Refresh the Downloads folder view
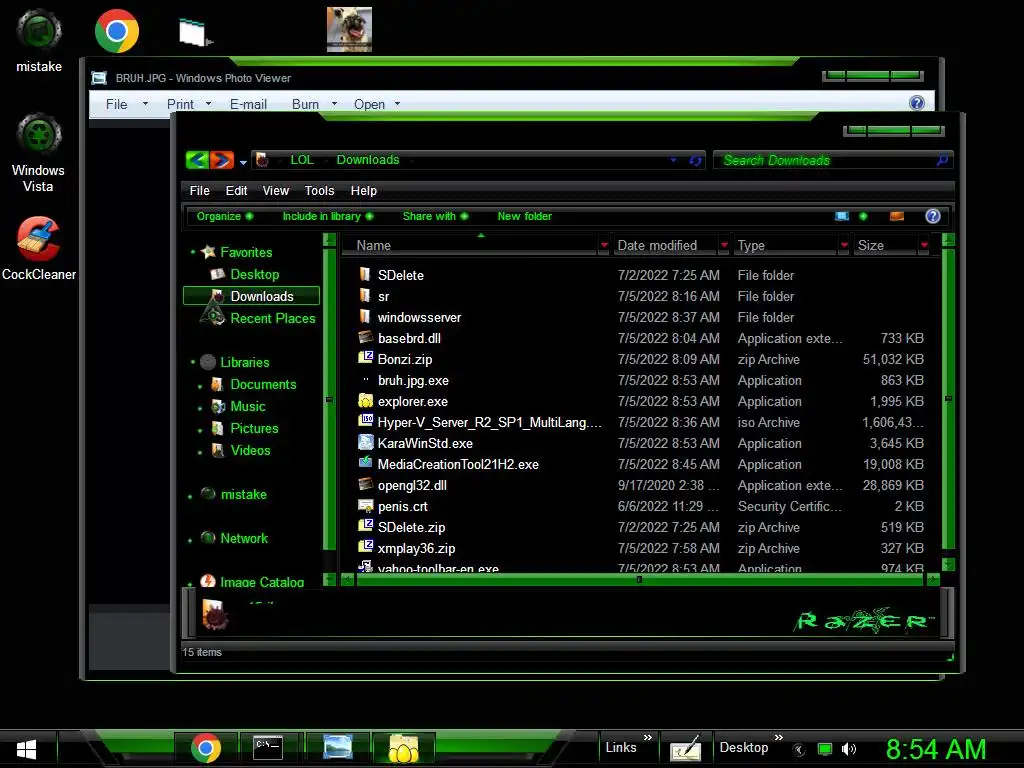This screenshot has width=1024, height=768. click(696, 160)
